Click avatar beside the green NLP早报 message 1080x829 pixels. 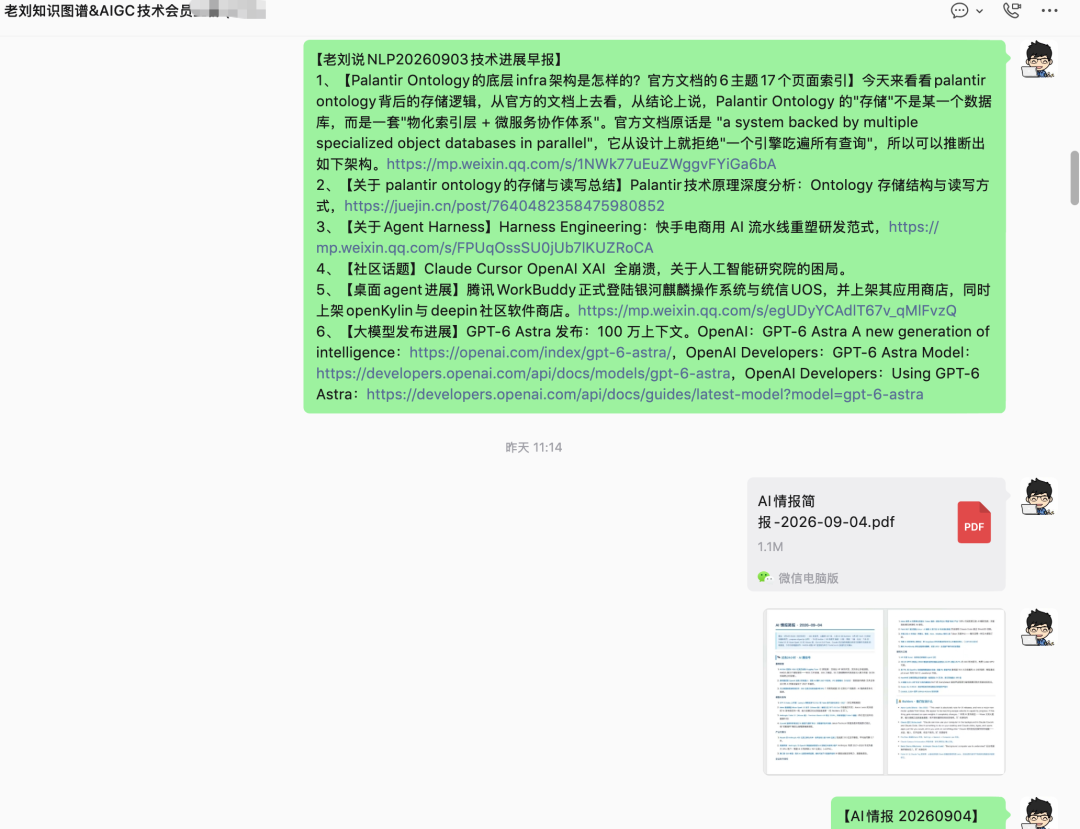coord(1039,59)
